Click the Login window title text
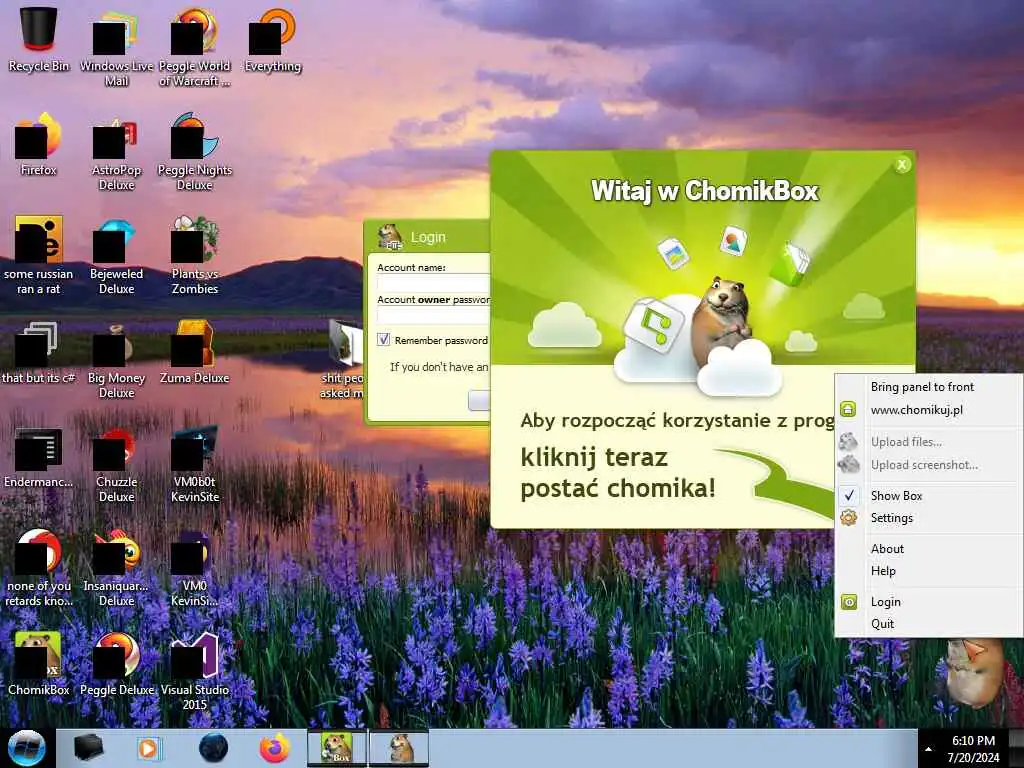 [428, 237]
